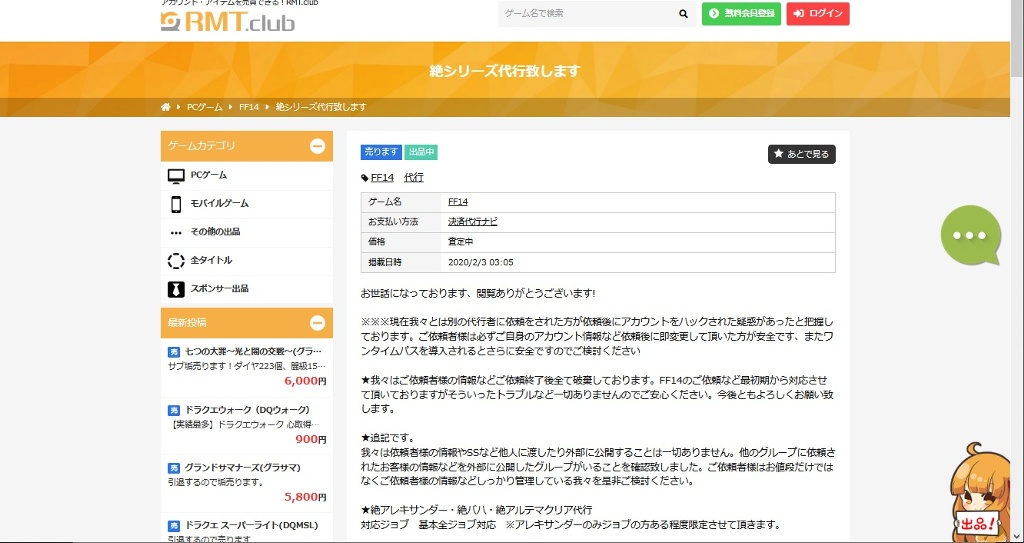Open the green chat bubble widget
The image size is (1024, 543).
point(969,235)
